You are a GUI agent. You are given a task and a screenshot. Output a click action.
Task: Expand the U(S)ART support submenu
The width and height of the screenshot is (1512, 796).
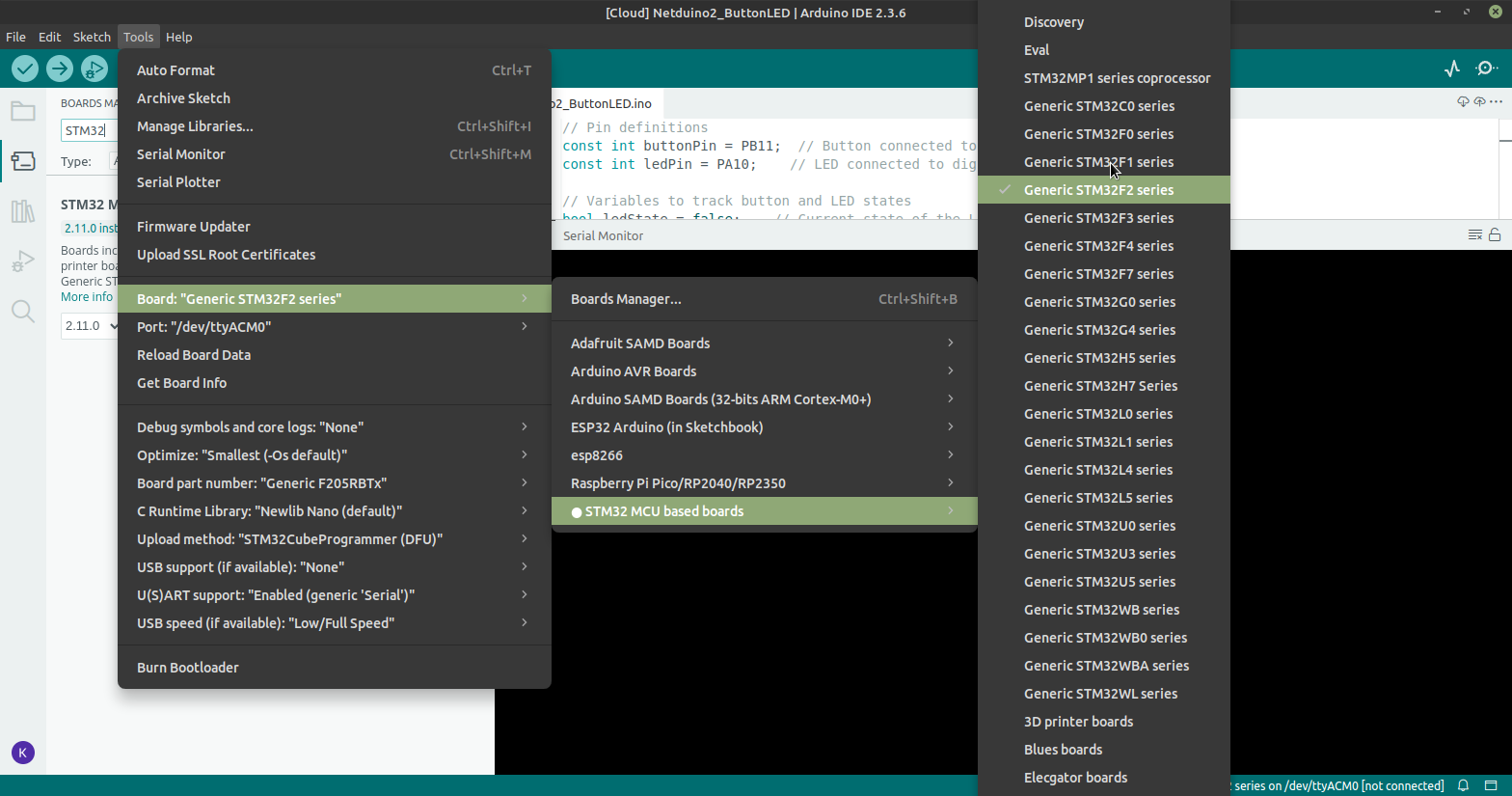[x=335, y=595]
